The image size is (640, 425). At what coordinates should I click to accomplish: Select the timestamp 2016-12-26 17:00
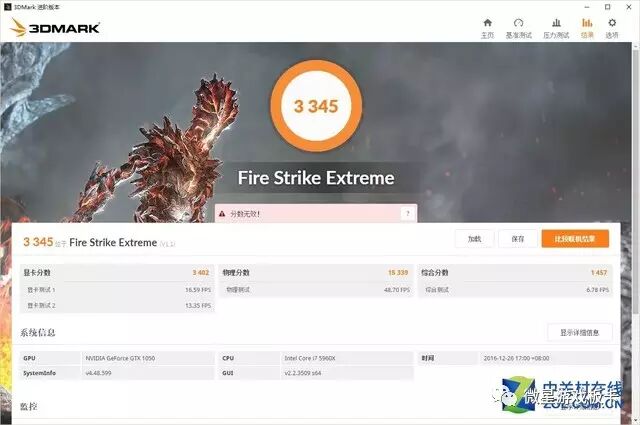[x=516, y=358]
